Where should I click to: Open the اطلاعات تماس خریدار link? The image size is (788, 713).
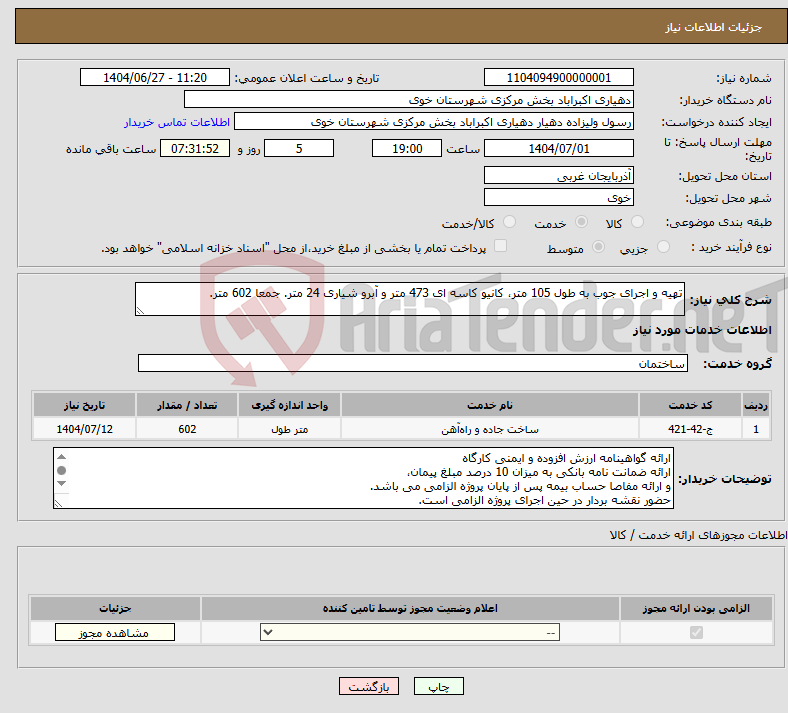tap(177, 122)
